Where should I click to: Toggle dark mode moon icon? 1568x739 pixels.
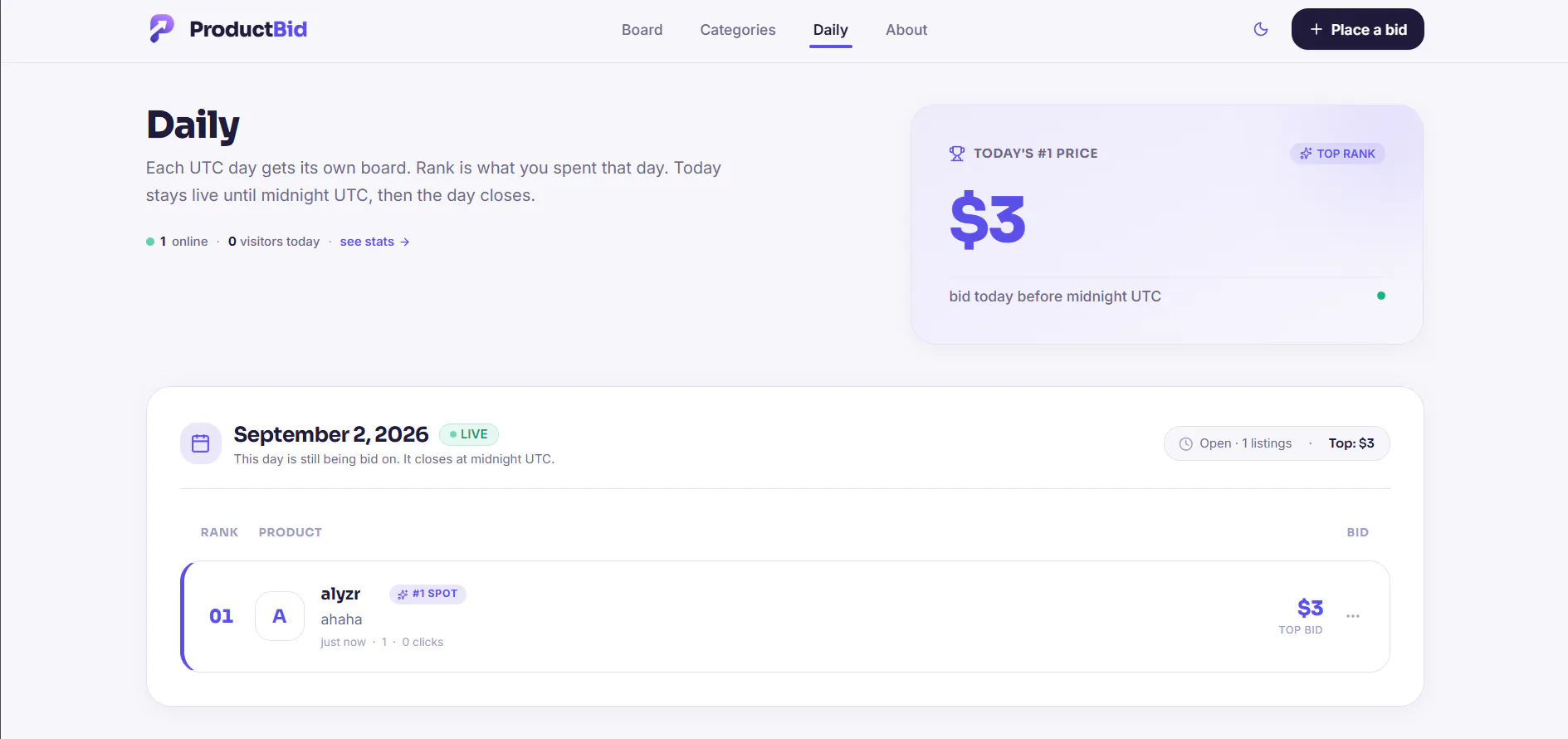coord(1261,29)
